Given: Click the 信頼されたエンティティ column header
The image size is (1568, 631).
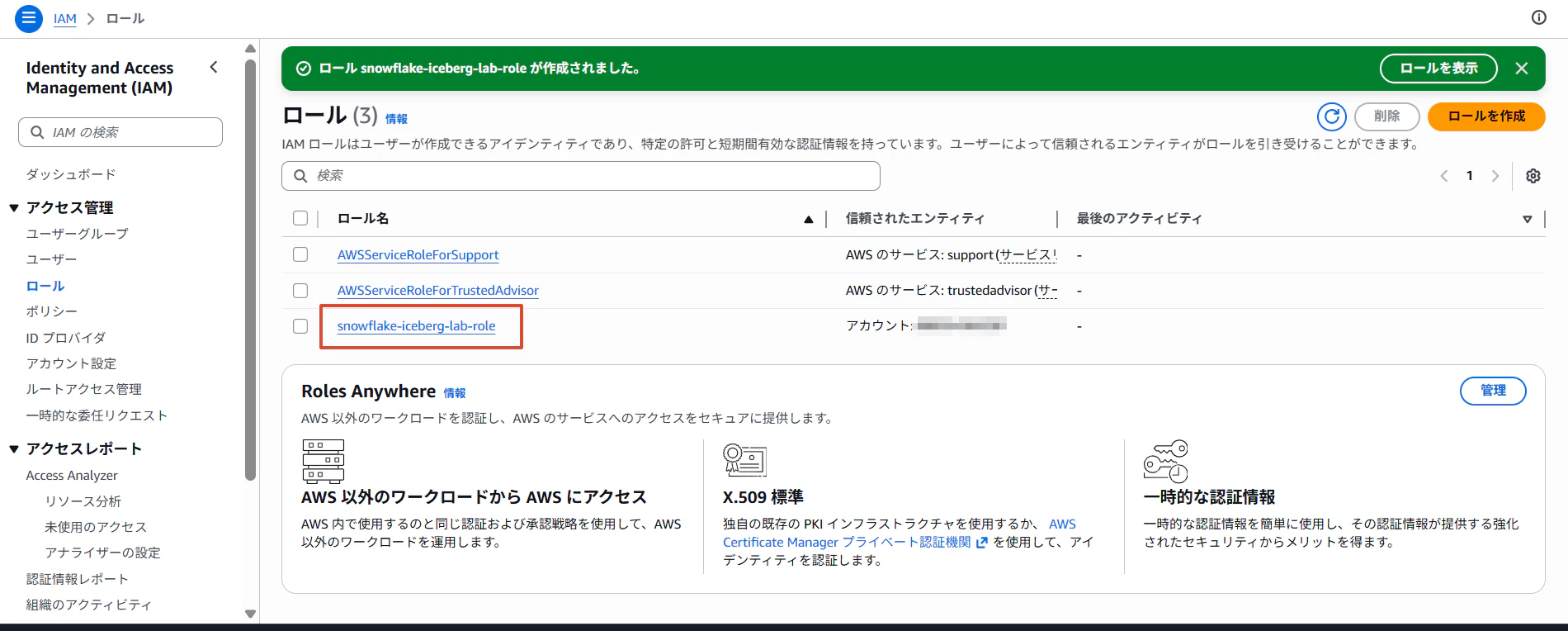Looking at the screenshot, I should (x=915, y=219).
